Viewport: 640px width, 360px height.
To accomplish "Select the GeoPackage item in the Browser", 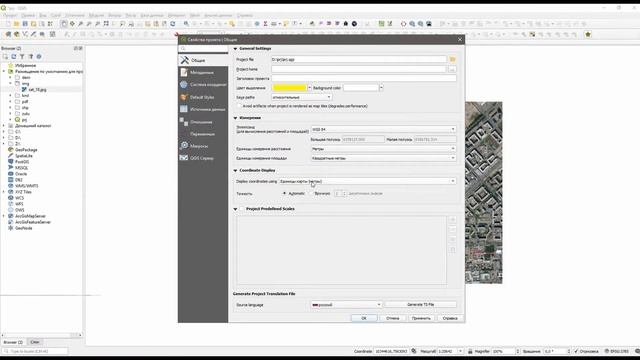I will pyautogui.click(x=26, y=150).
